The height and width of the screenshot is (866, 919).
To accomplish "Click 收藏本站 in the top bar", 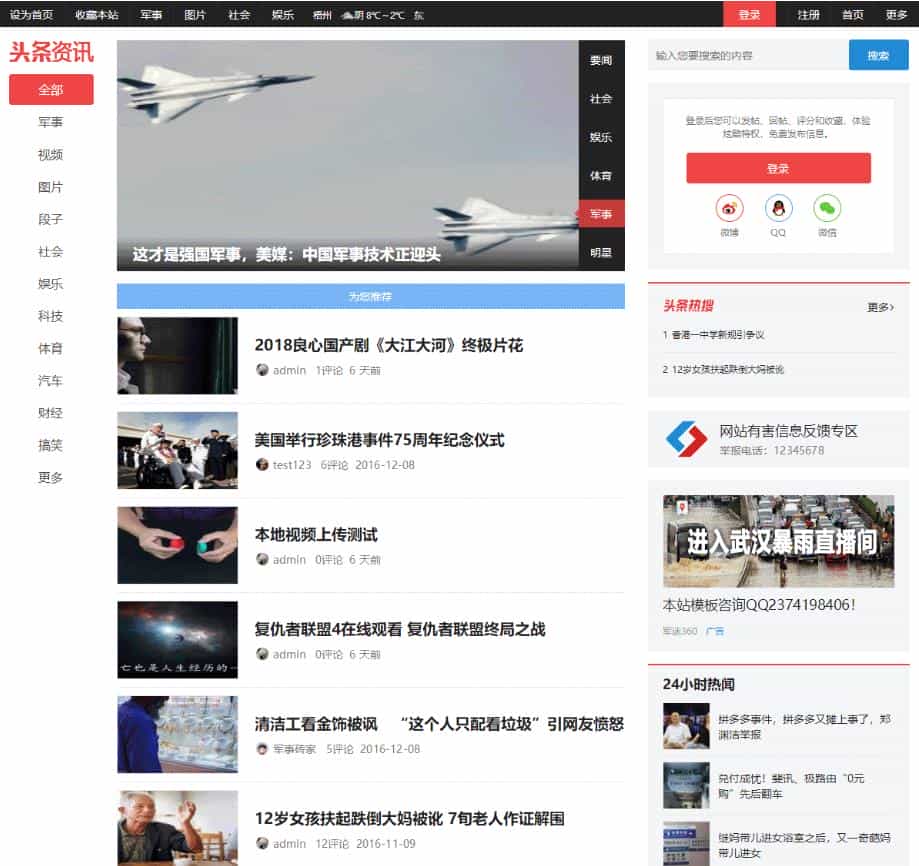I will [97, 15].
